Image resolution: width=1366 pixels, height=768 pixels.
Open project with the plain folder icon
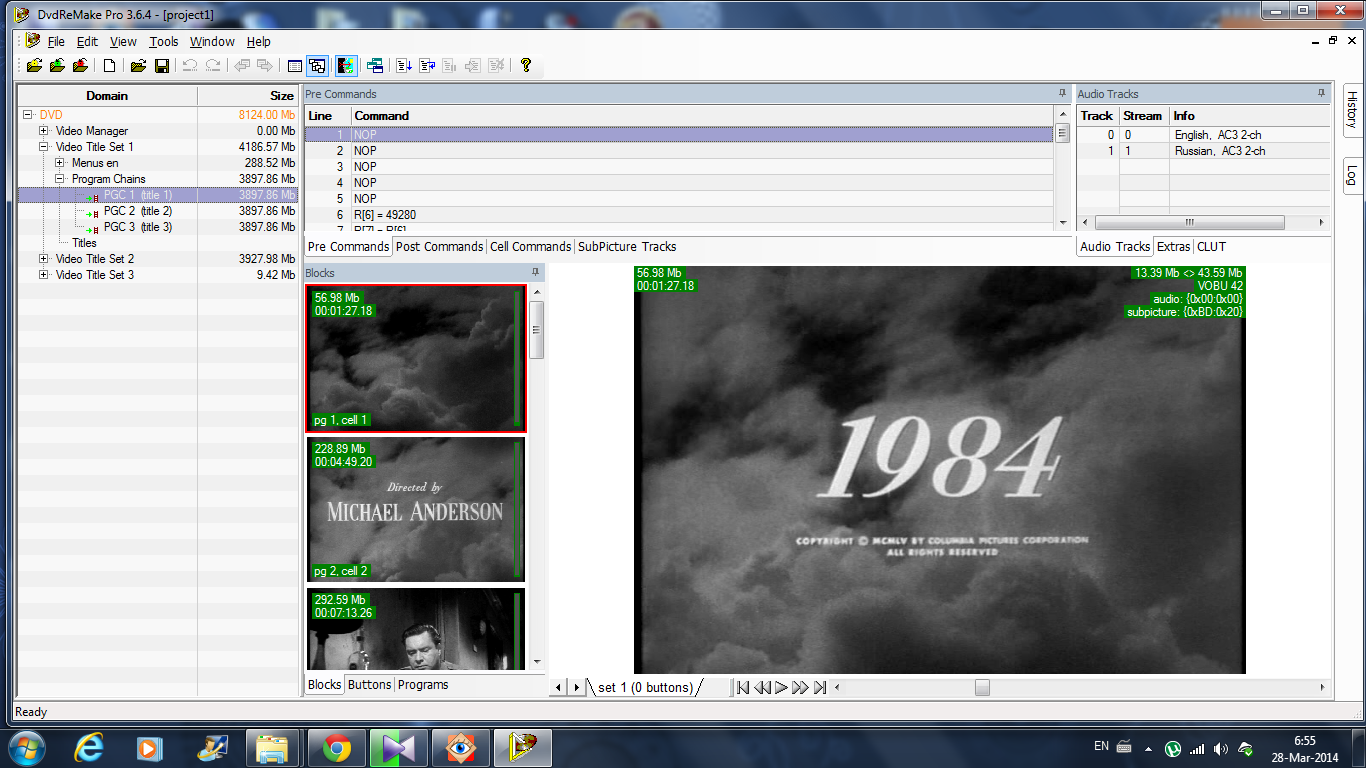click(x=138, y=66)
